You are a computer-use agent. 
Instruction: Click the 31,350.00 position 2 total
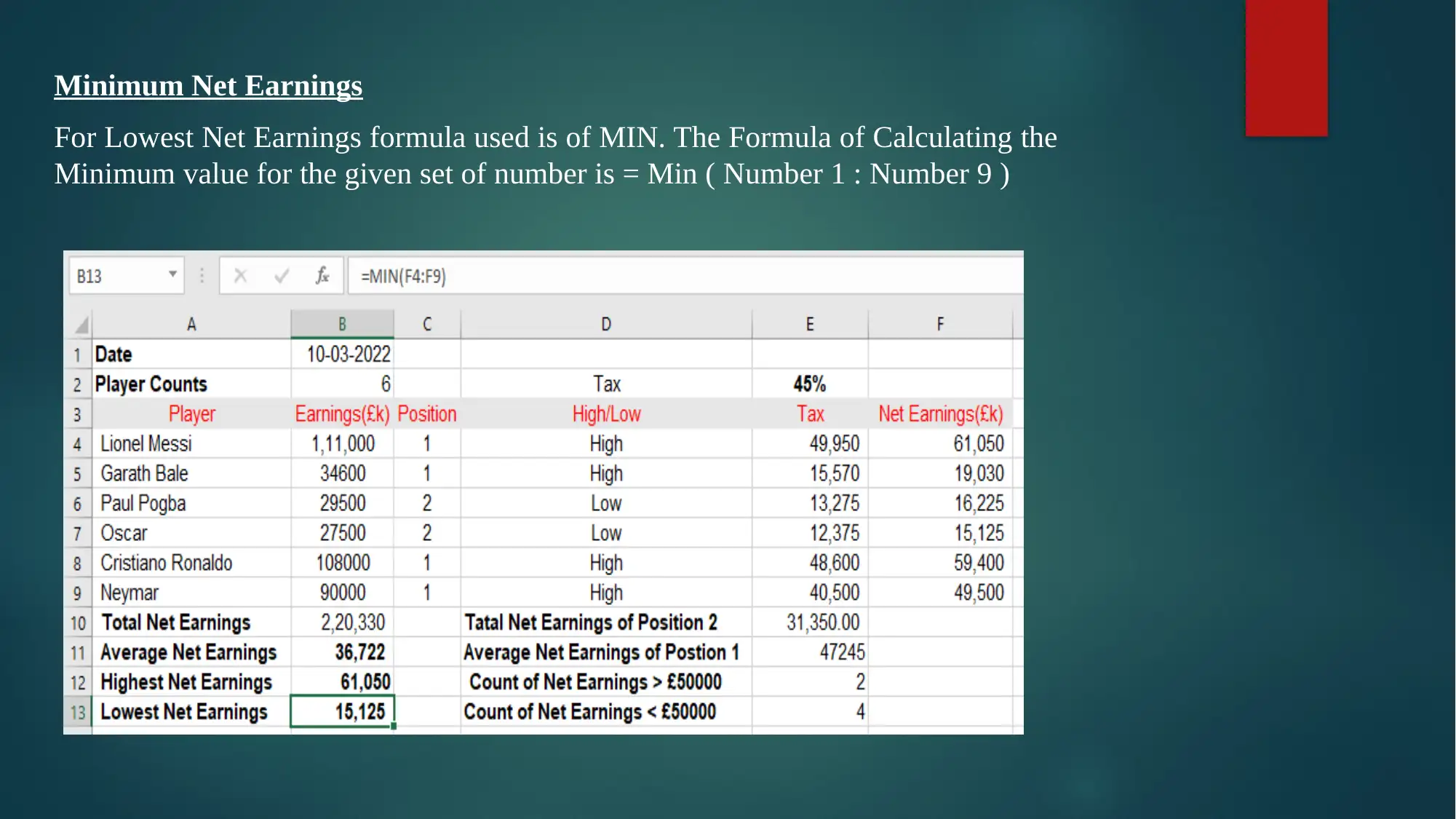pyautogui.click(x=810, y=623)
